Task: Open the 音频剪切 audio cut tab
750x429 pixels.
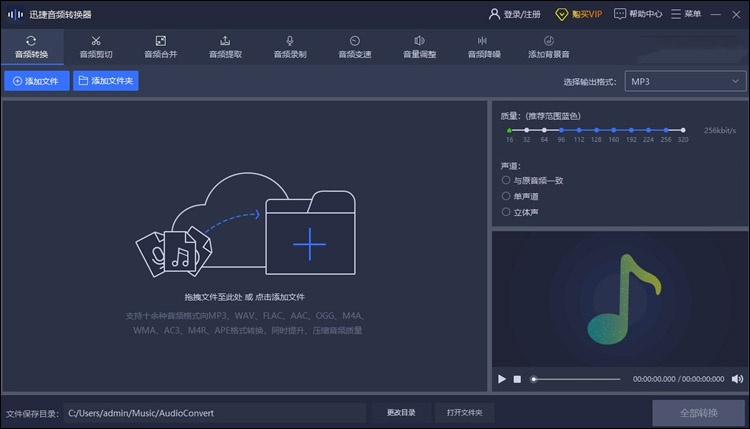Action: 96,47
